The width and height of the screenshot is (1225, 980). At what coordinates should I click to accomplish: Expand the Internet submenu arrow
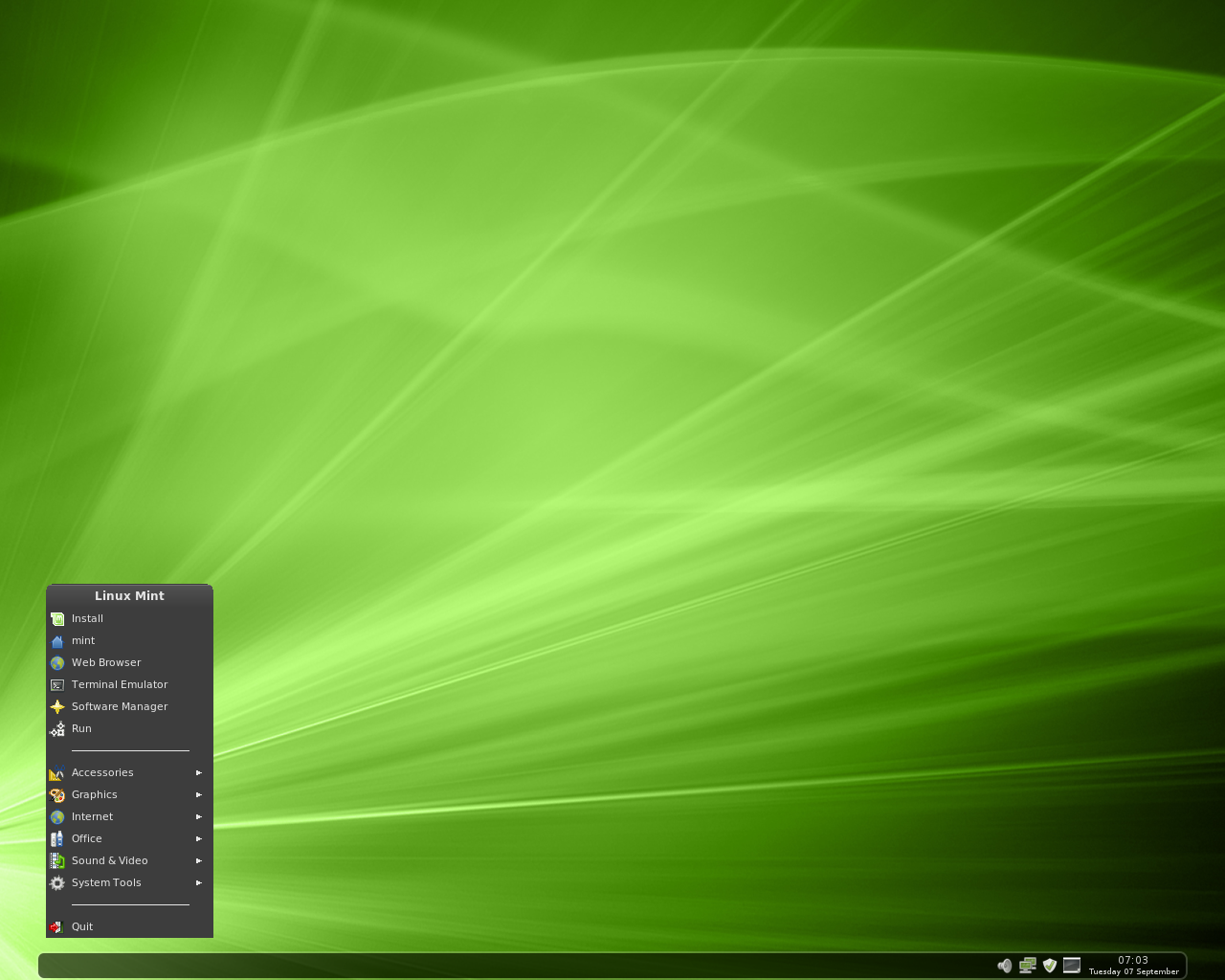[199, 817]
